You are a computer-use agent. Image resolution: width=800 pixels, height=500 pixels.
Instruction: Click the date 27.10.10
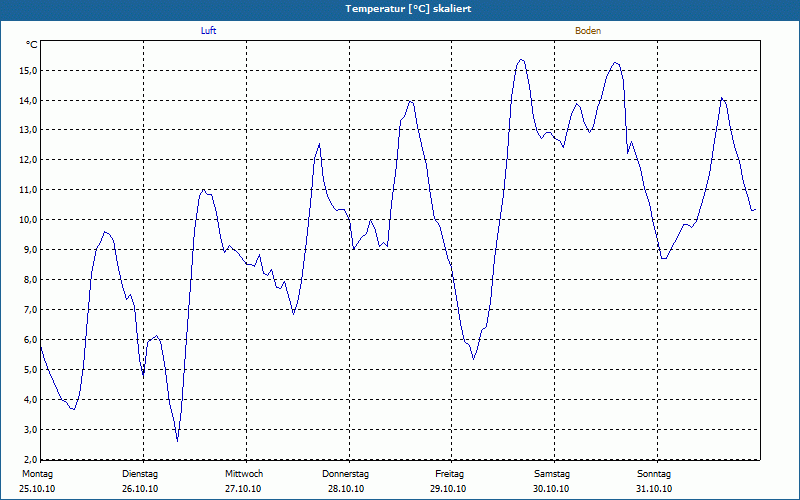click(243, 489)
